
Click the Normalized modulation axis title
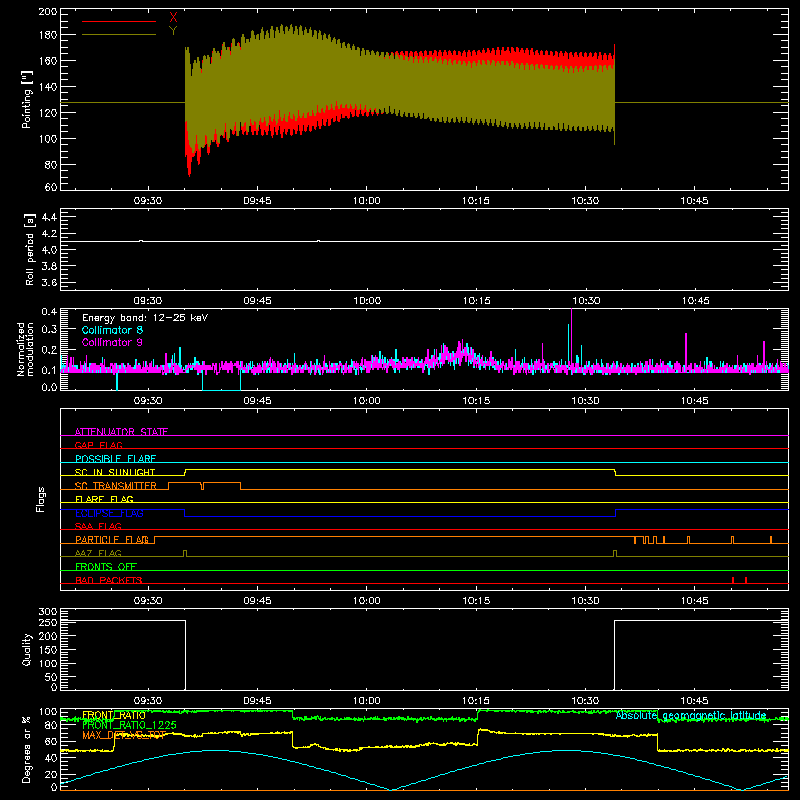pos(25,349)
